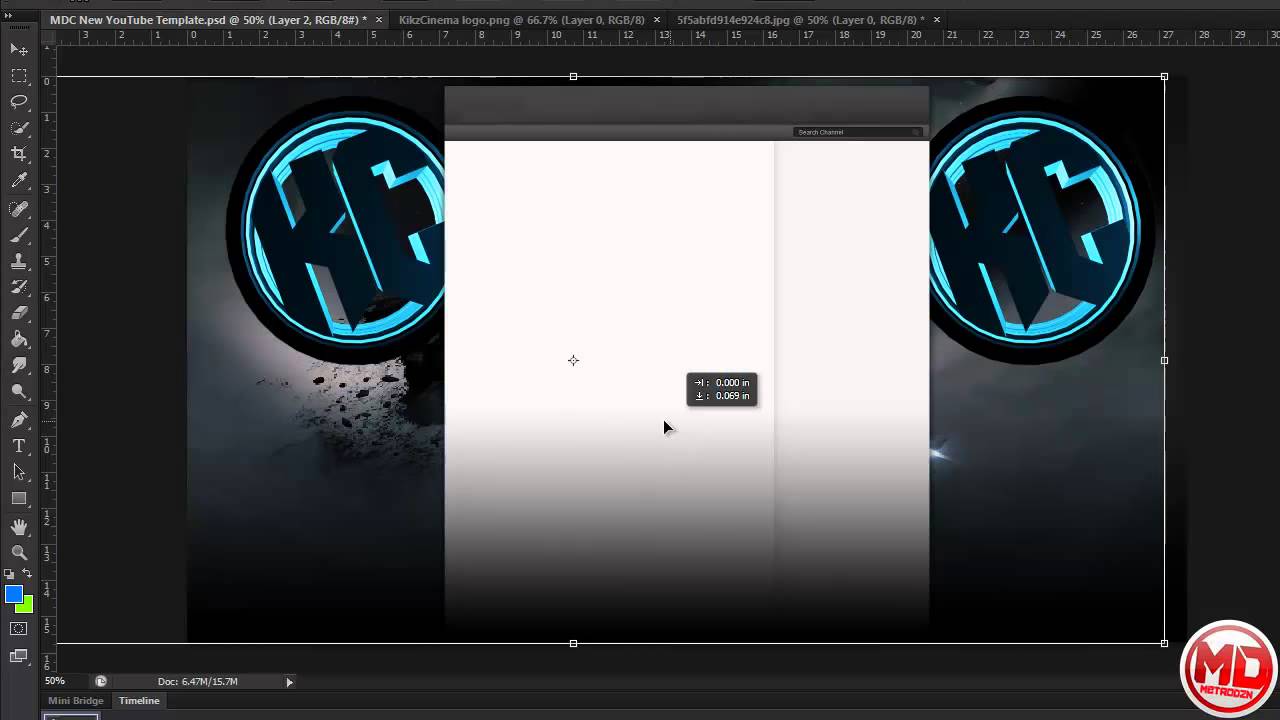The width and height of the screenshot is (1280, 720).
Task: Select the Eraser tool
Action: (19, 313)
